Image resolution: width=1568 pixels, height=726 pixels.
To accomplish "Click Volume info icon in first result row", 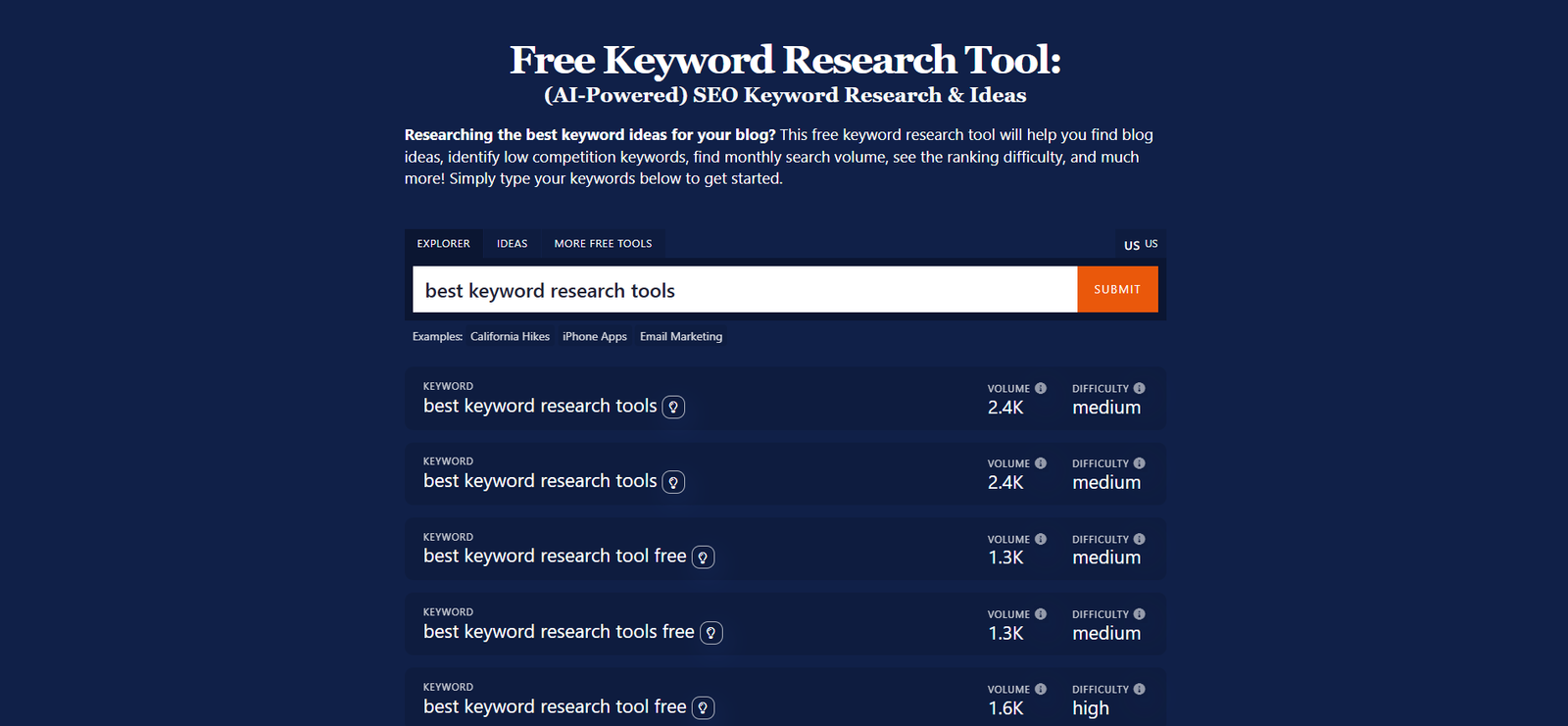I will pos(1041,388).
